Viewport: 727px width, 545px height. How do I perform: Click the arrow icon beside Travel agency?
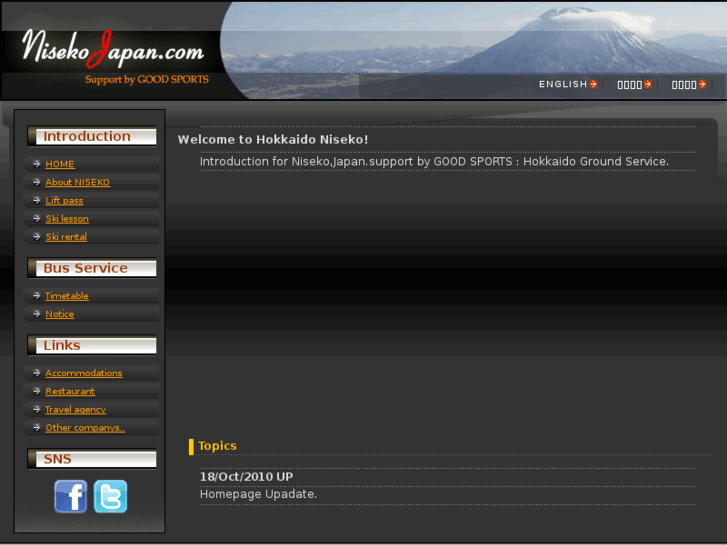(37, 409)
